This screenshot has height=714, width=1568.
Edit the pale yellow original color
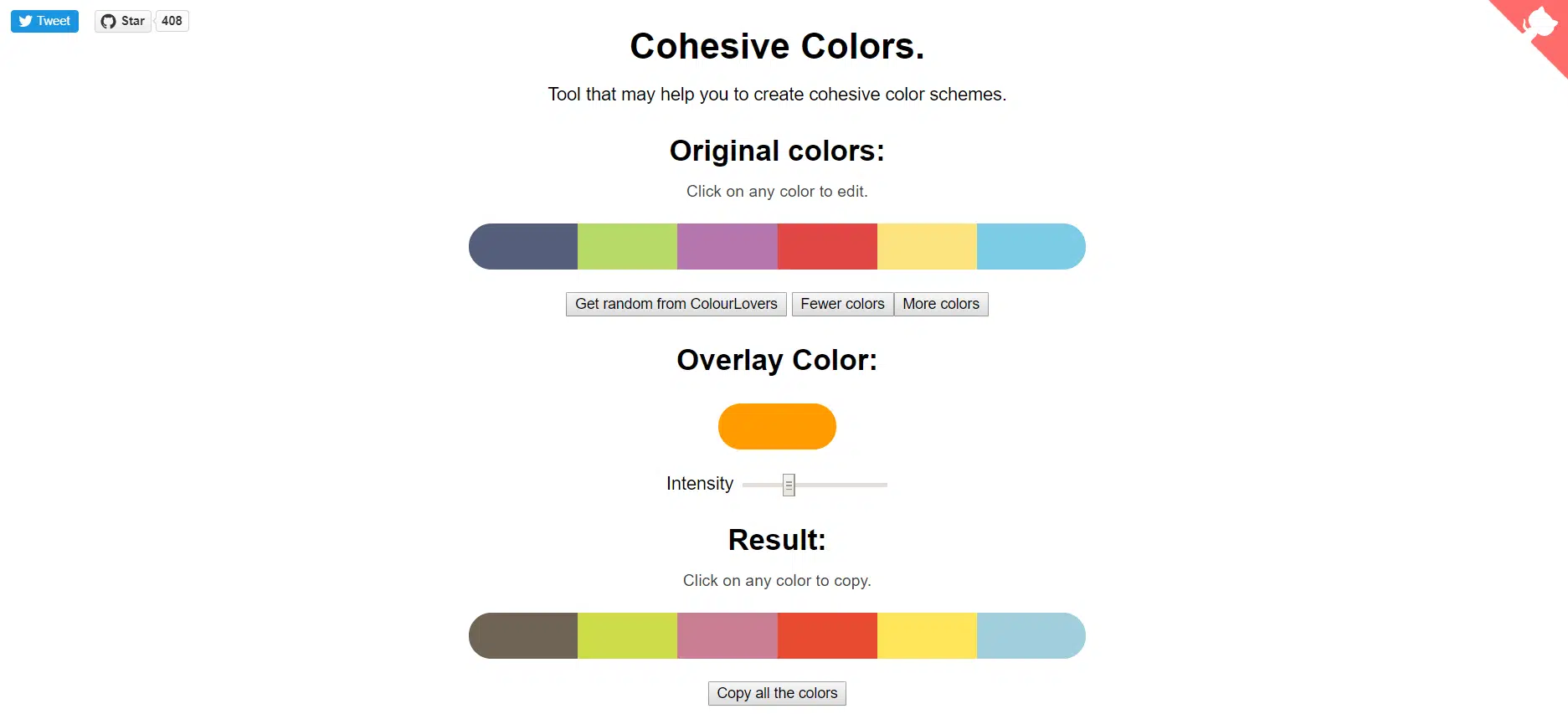927,246
